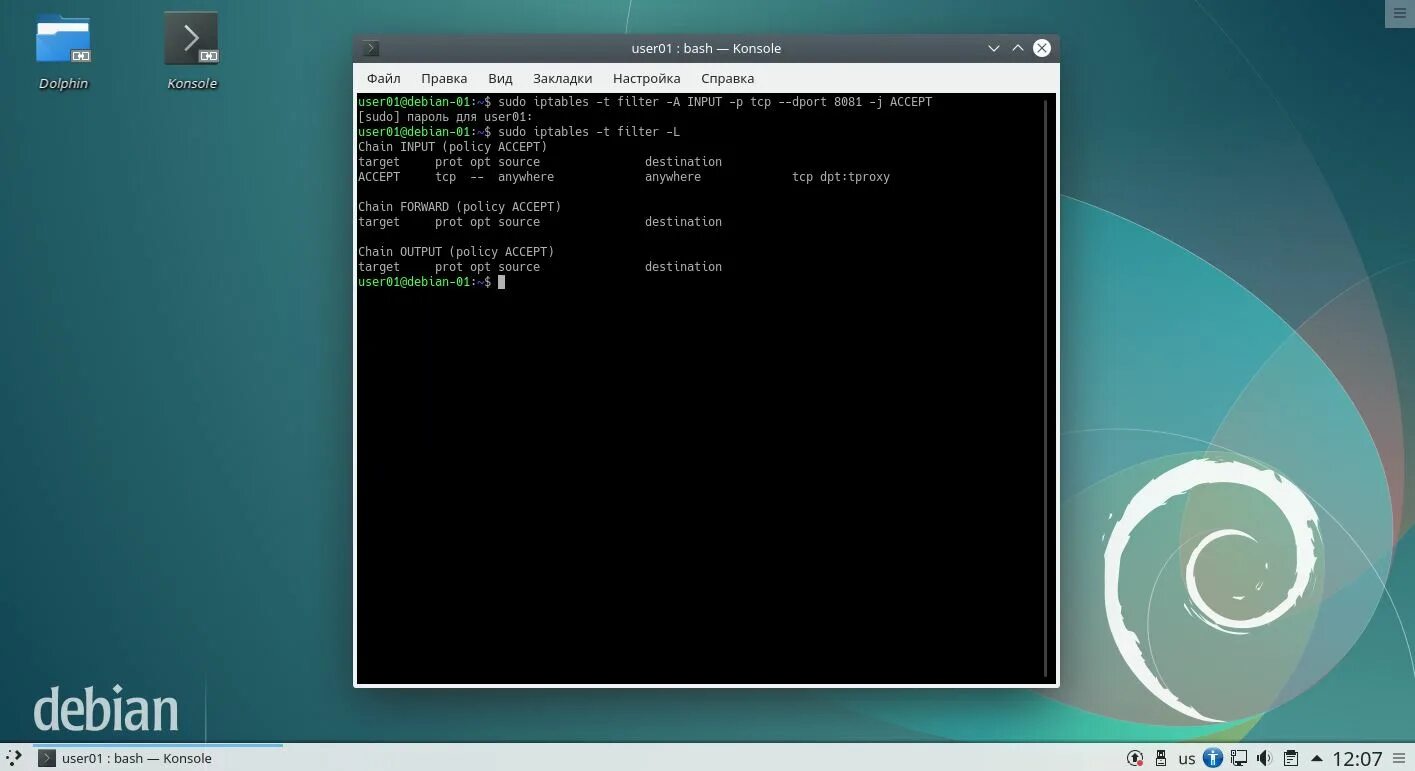Click the Konsole window title bar icon
1415x771 pixels.
[x=371, y=48]
